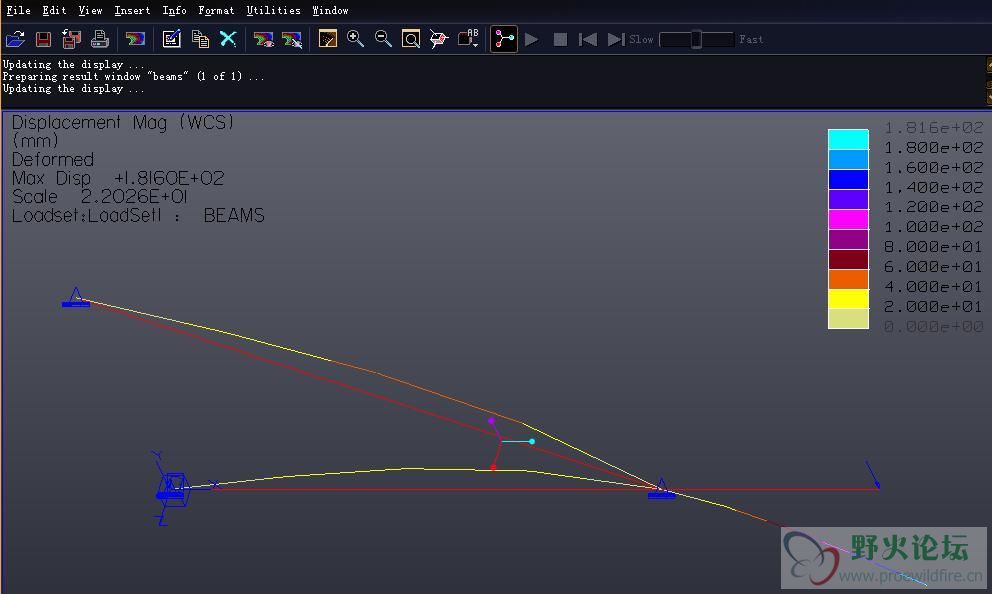This screenshot has width=992, height=594.
Task: Click the Zoom In magnifier icon
Action: coord(355,39)
